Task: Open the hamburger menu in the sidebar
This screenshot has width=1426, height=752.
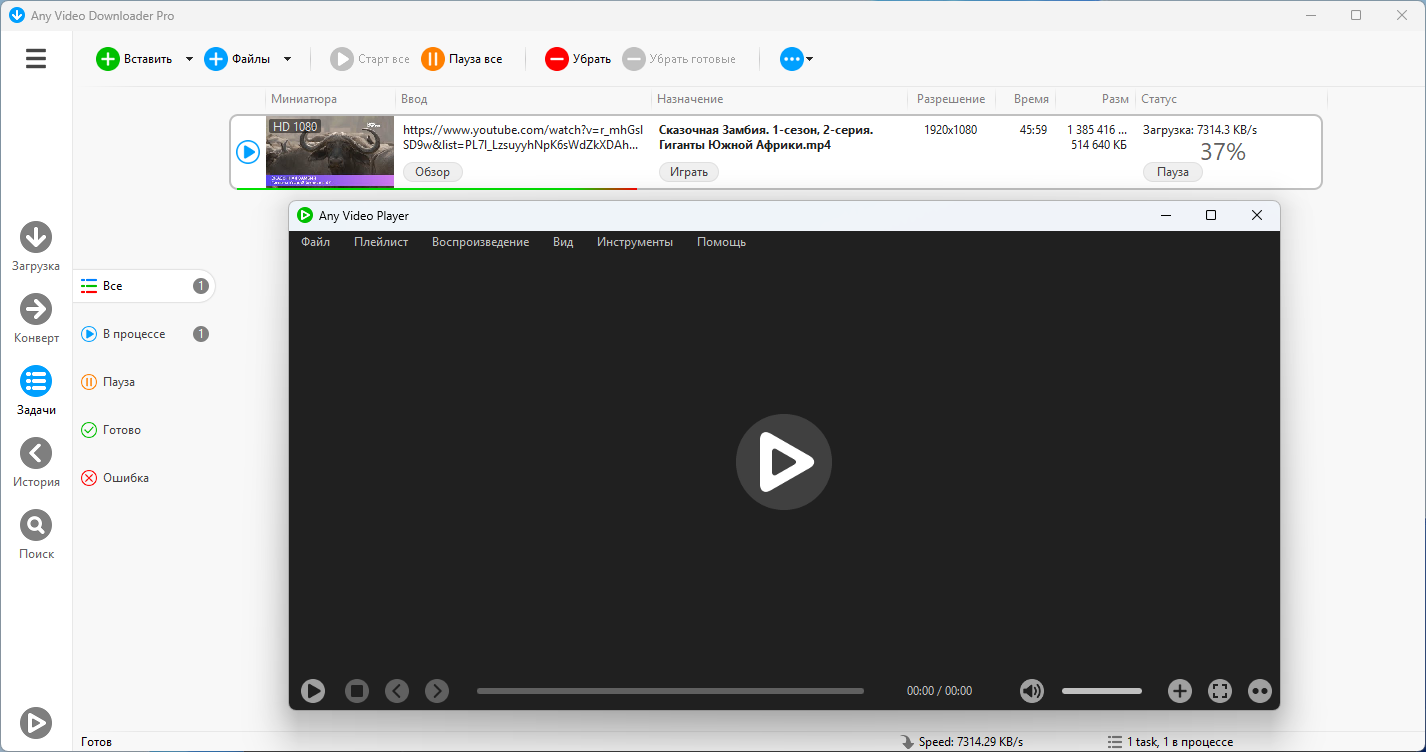Action: point(36,59)
